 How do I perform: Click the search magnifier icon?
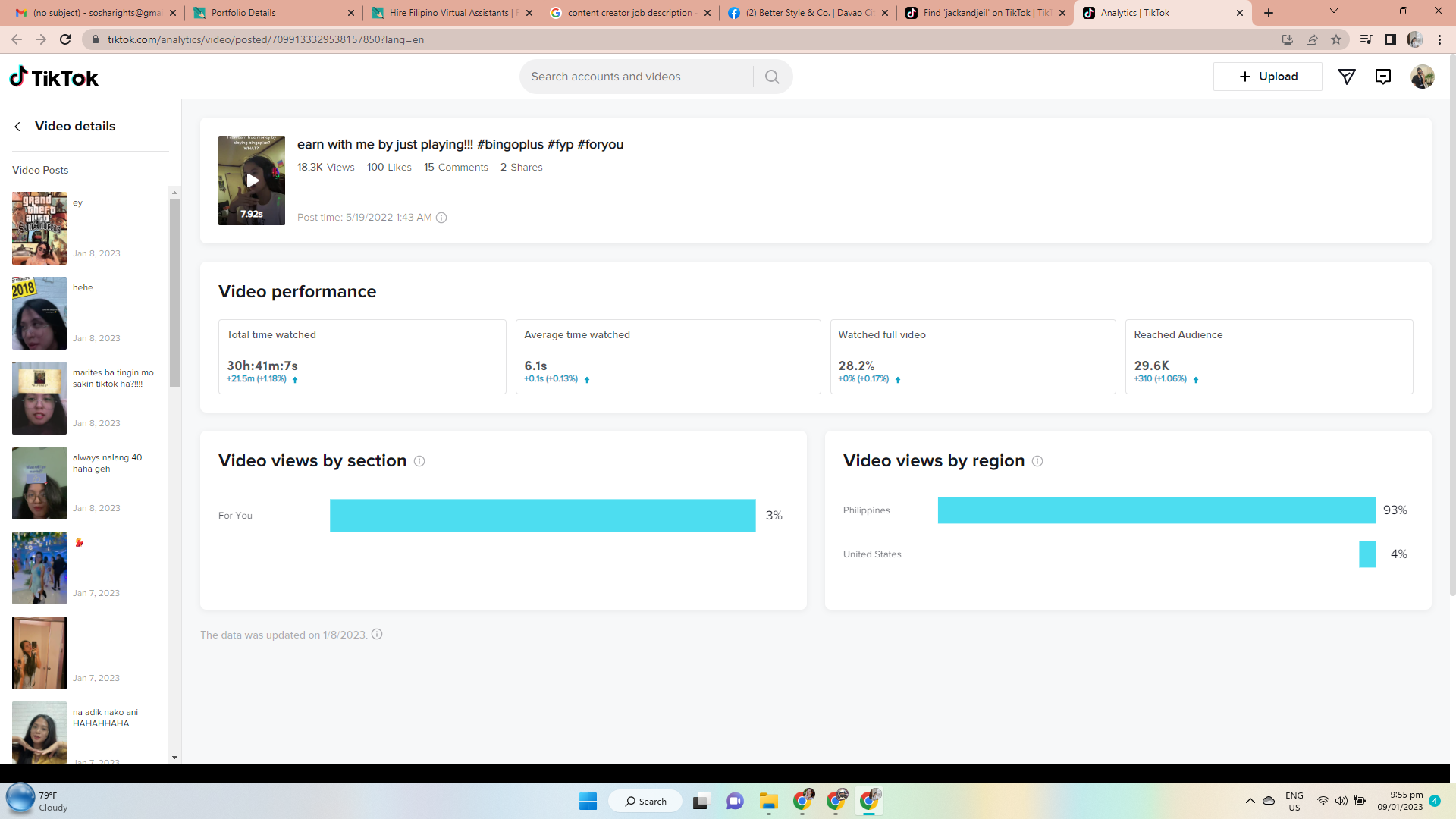click(x=772, y=77)
